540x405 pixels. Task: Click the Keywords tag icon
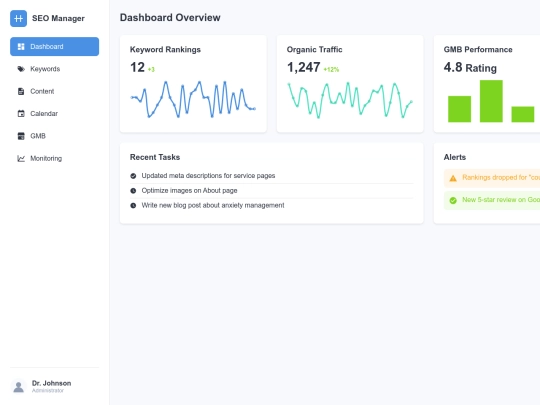[x=21, y=69]
